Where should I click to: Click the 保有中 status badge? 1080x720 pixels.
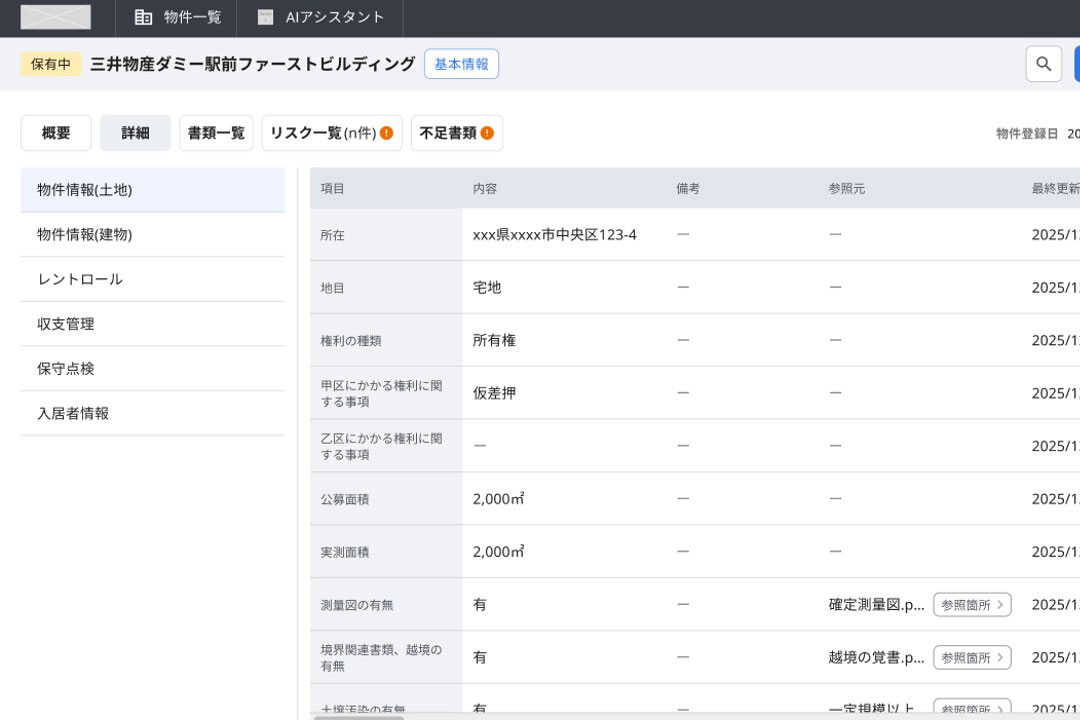(51, 64)
